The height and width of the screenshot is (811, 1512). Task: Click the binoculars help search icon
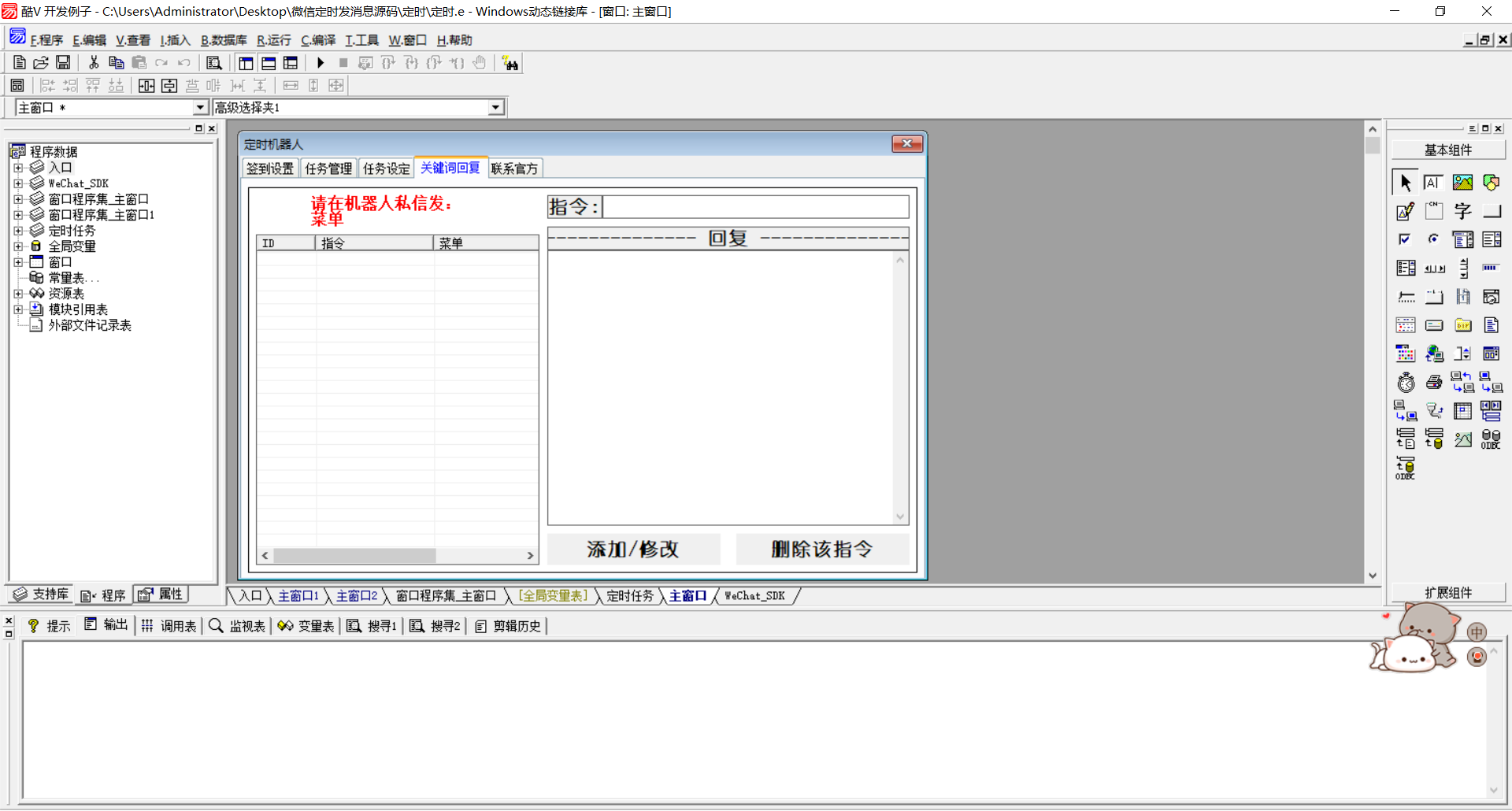point(510,64)
